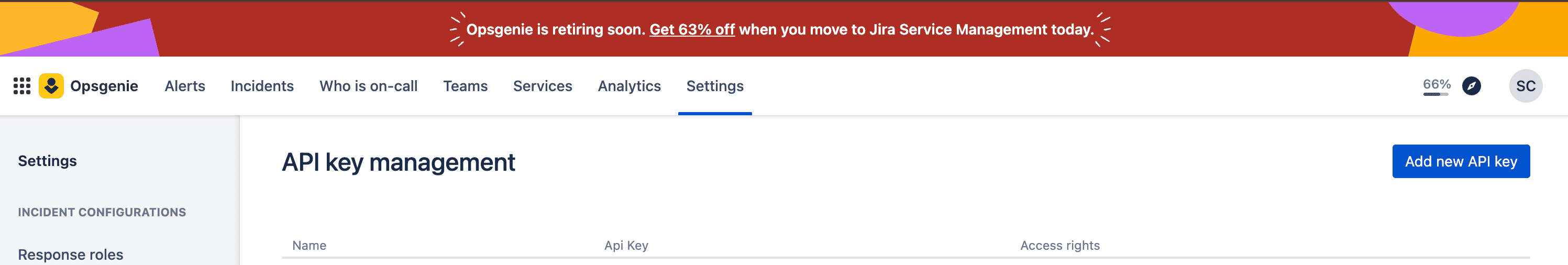This screenshot has width=1568, height=265.
Task: Go to the Alerts page
Action: pos(184,86)
